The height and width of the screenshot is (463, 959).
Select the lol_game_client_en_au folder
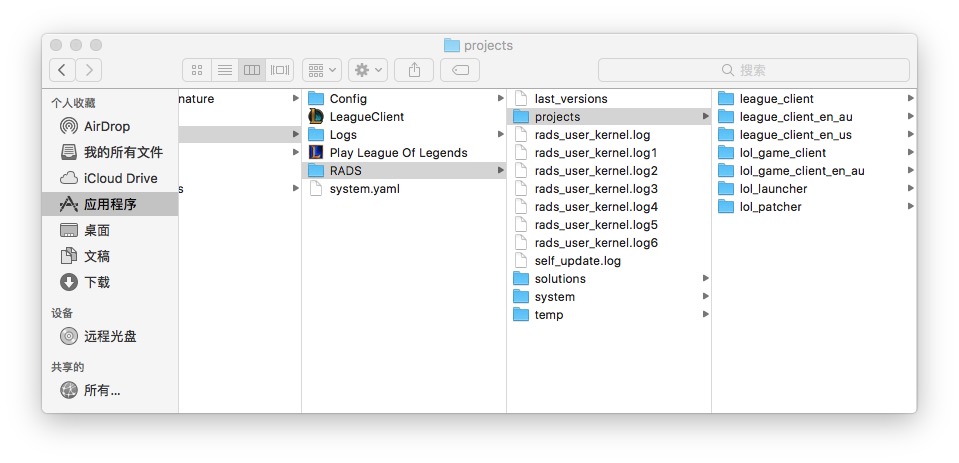(x=815, y=171)
